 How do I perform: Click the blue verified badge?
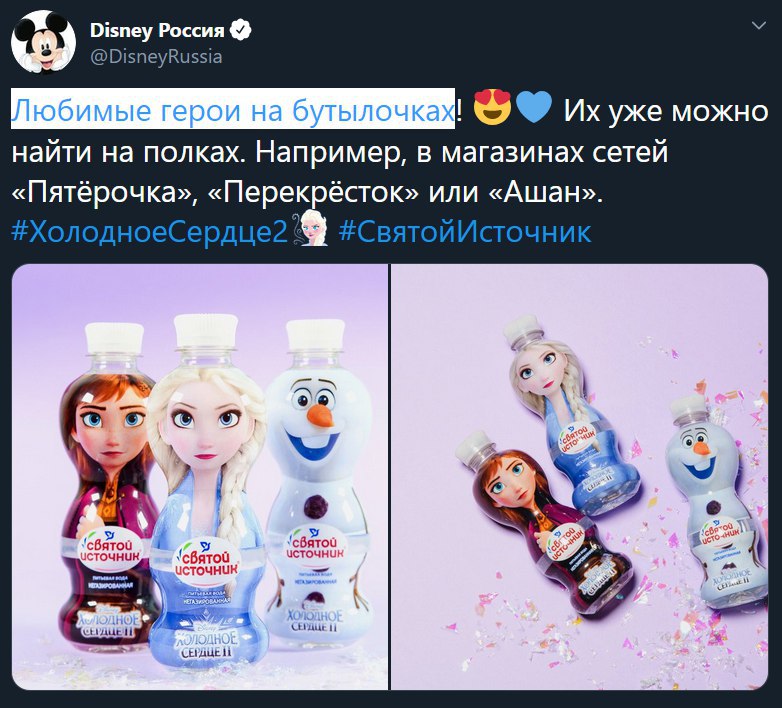[x=240, y=30]
